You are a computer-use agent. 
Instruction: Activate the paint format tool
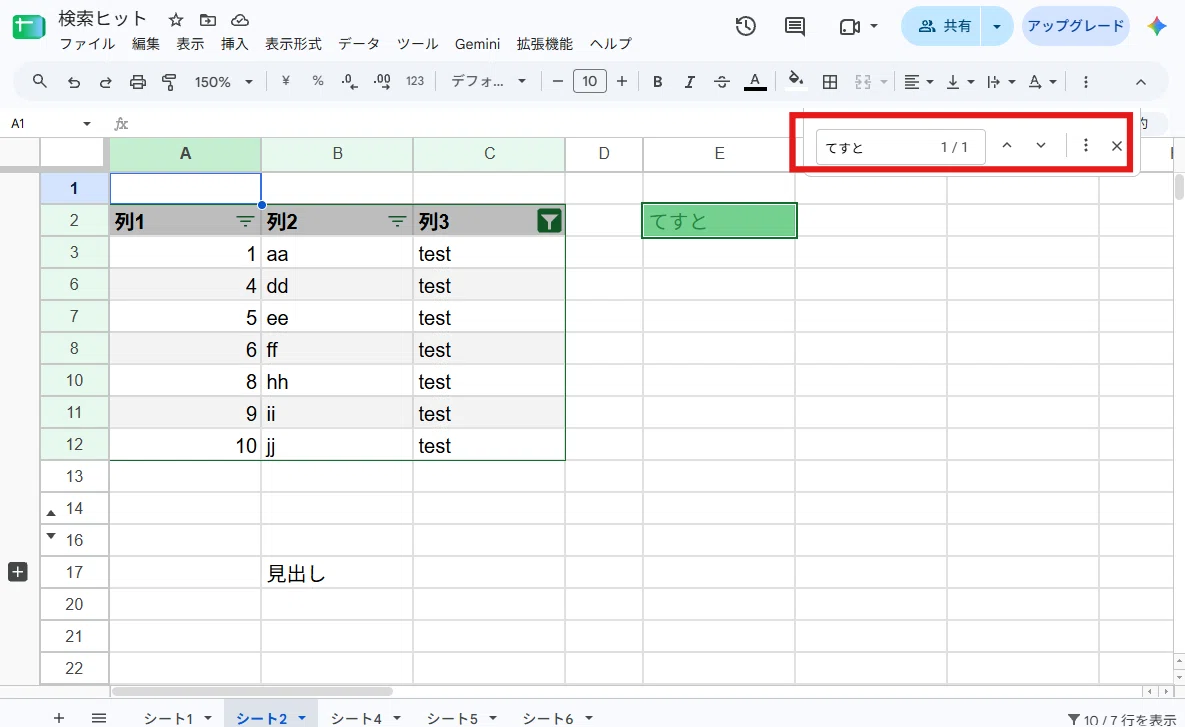169,82
